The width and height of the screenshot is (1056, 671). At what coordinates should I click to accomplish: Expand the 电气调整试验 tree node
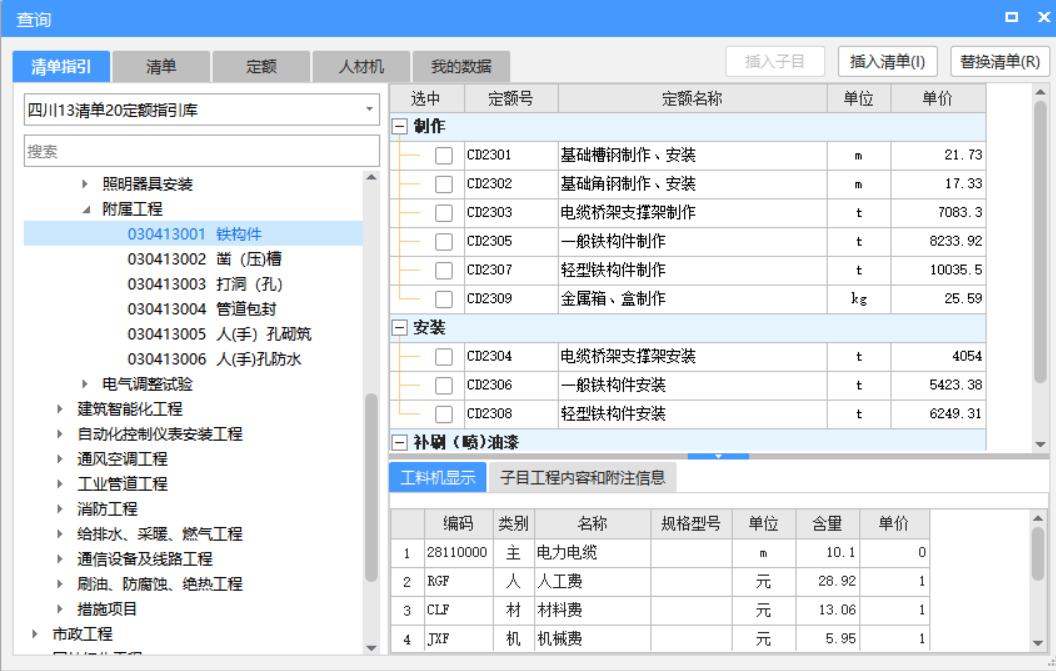pos(85,384)
